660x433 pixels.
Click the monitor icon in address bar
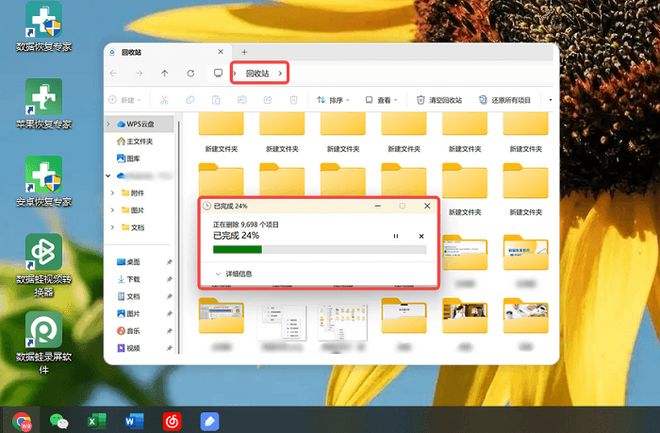[x=218, y=73]
